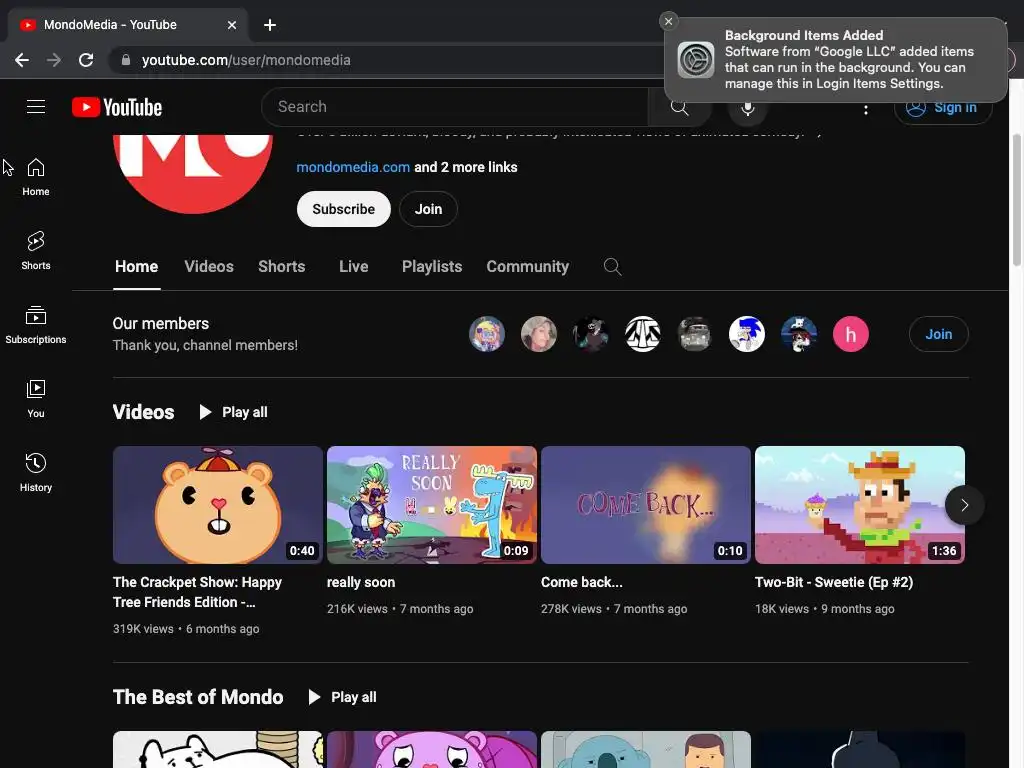Go forward with the browser forward arrow

pos(54,60)
